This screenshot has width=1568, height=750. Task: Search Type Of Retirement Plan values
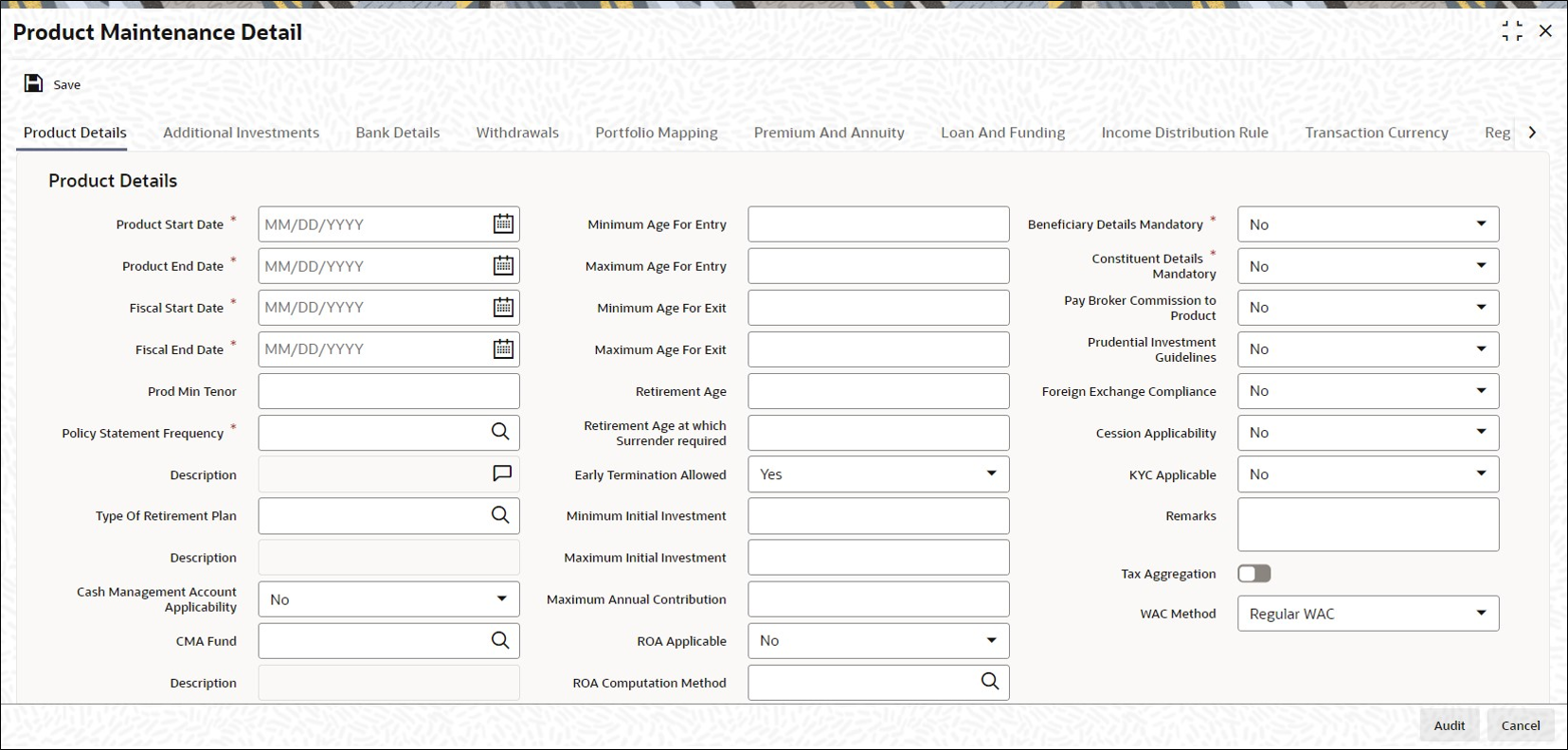point(500,515)
